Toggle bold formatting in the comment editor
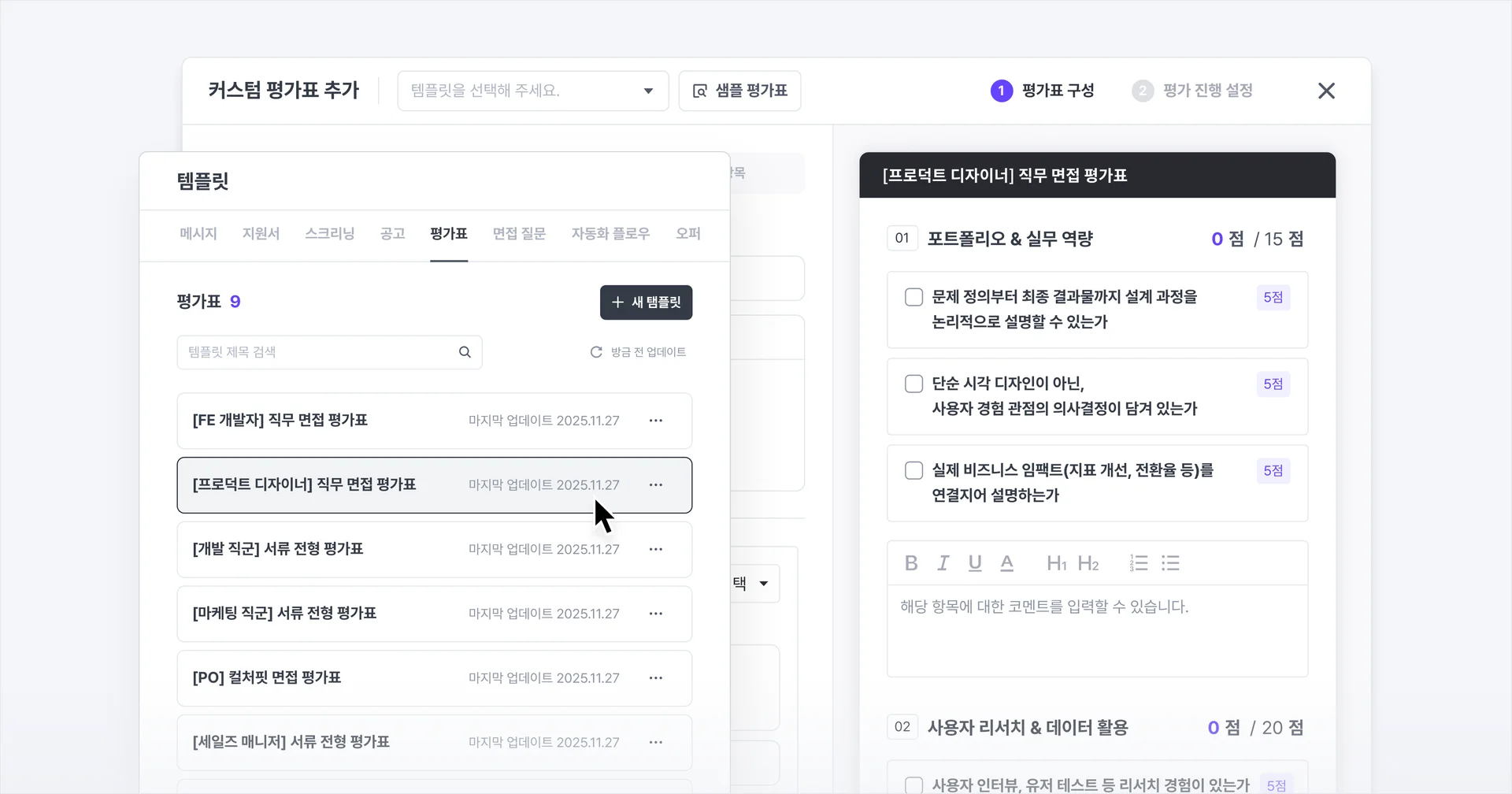The image size is (1512, 794). pyautogui.click(x=911, y=562)
